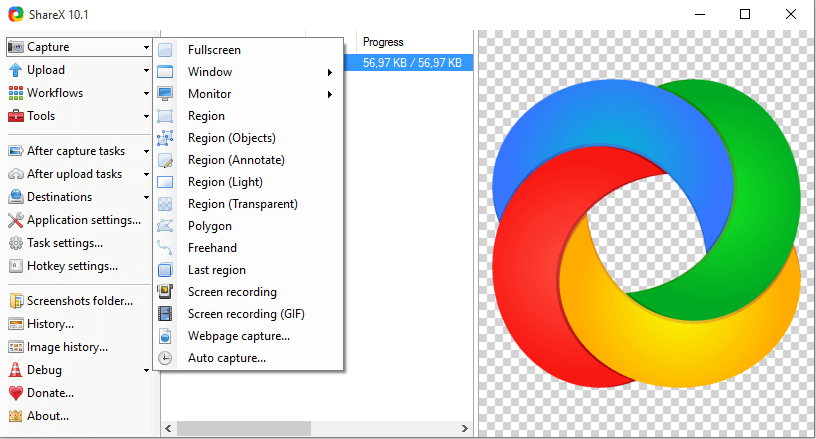Viewport: 816px width, 439px height.
Task: Click the Screen recording (GIF) film icon
Action: tap(166, 314)
